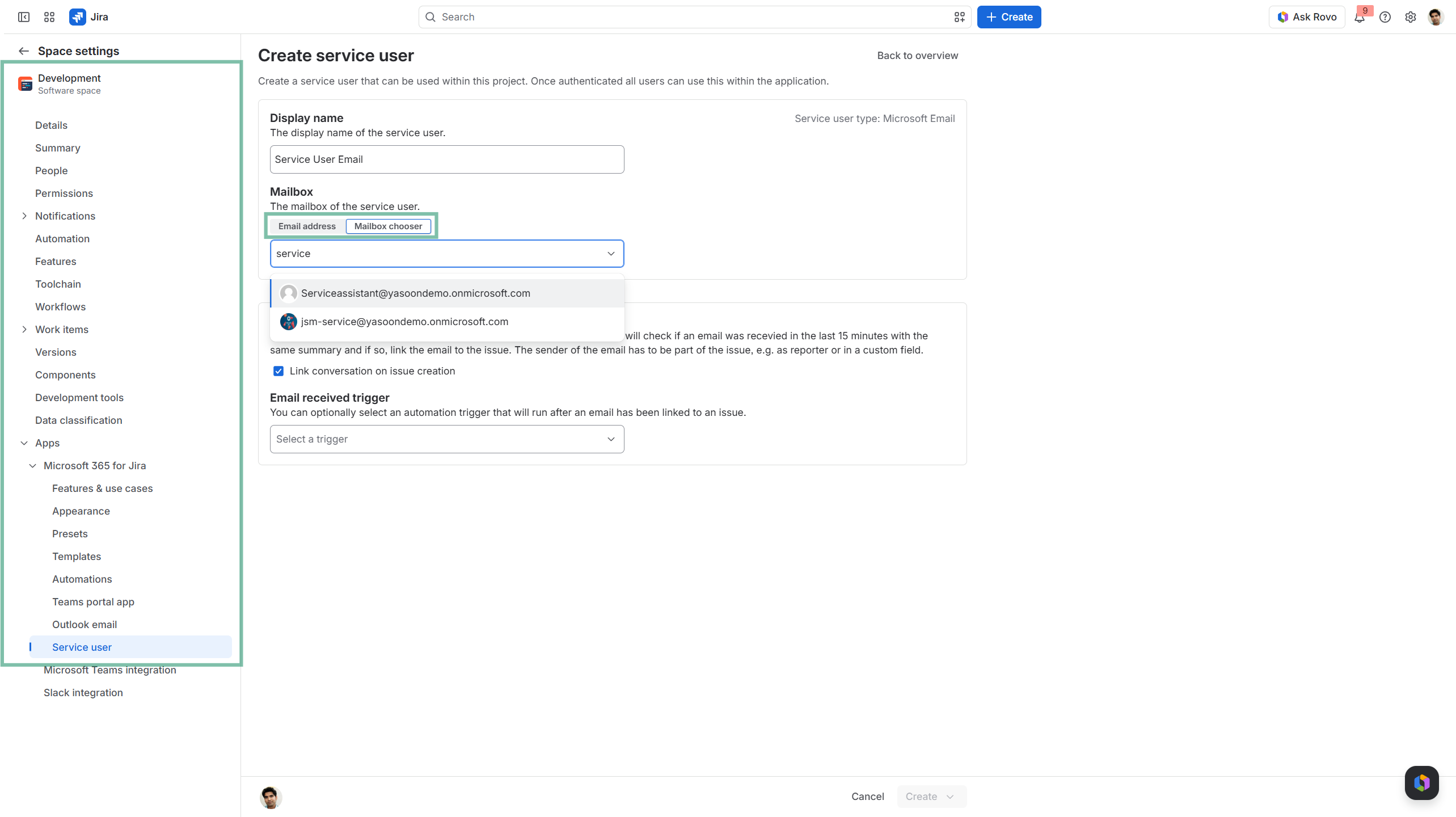Open Toolchain settings
The height and width of the screenshot is (817, 1456).
[x=58, y=284]
